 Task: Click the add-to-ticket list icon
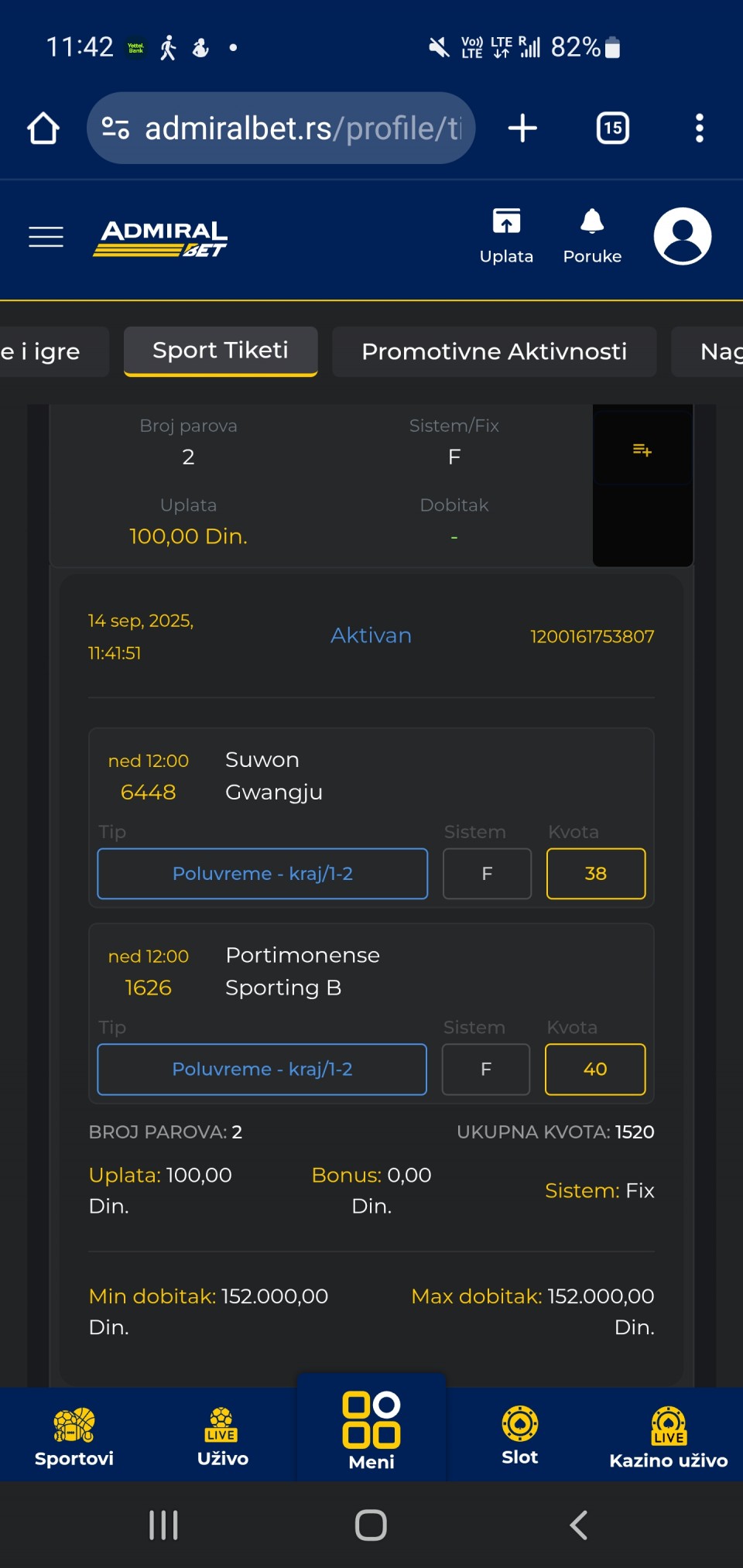pos(642,450)
